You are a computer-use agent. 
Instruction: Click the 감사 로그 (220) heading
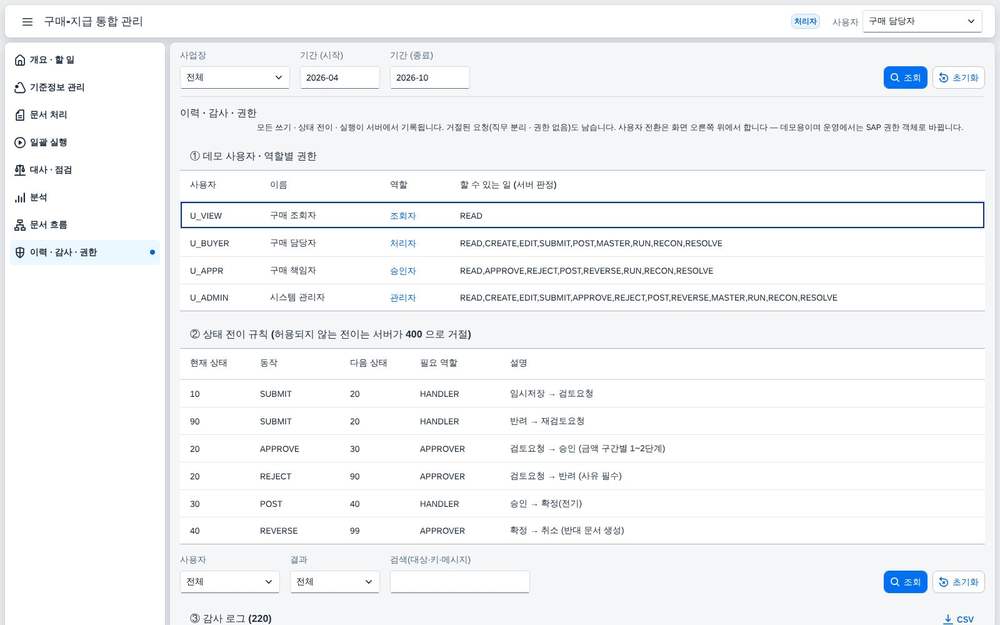[231, 619]
